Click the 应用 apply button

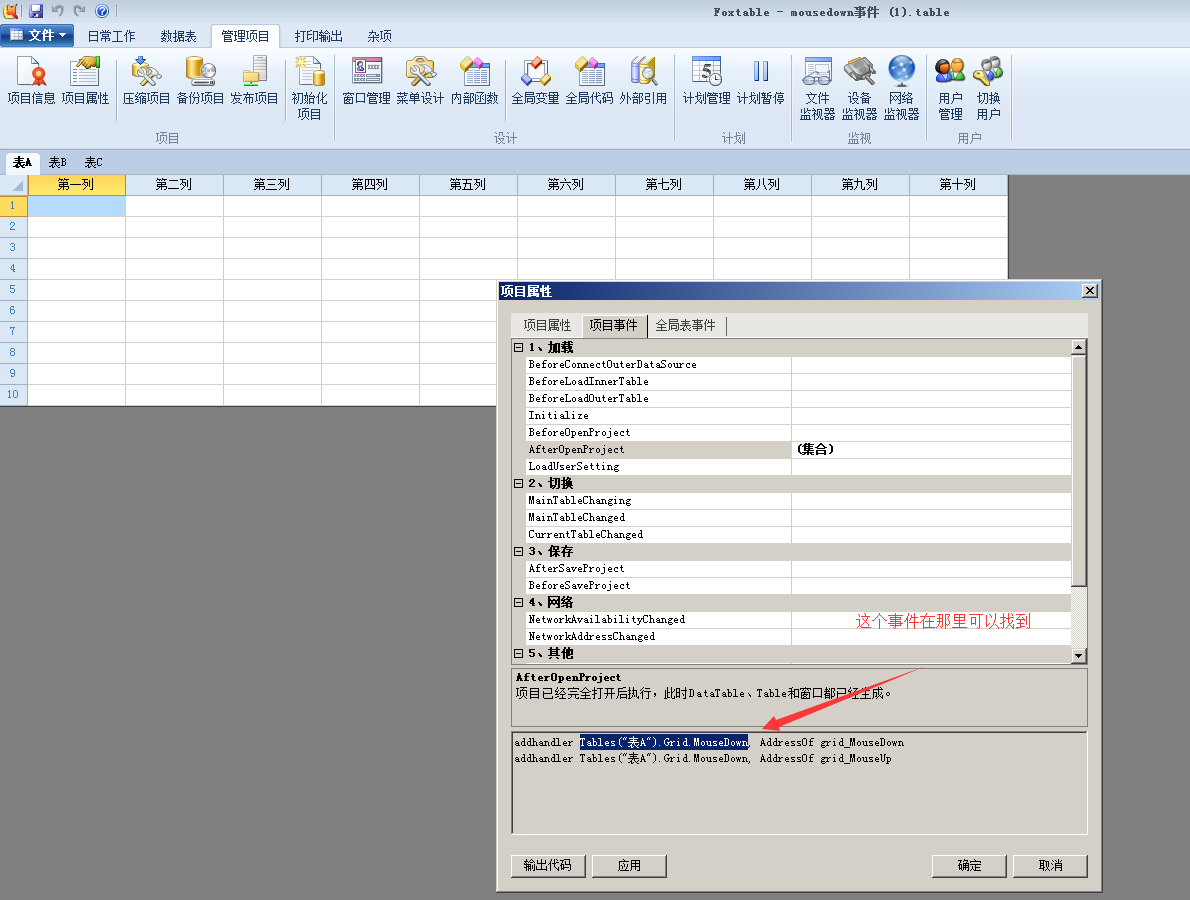click(629, 866)
